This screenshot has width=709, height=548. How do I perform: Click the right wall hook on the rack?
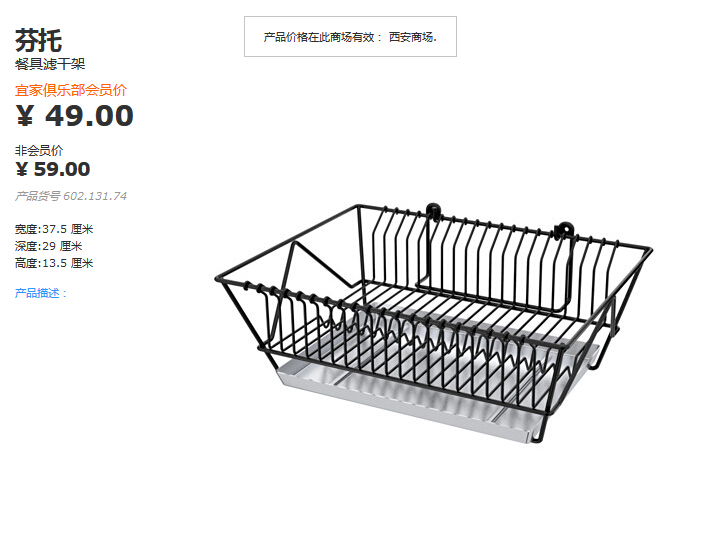point(564,229)
